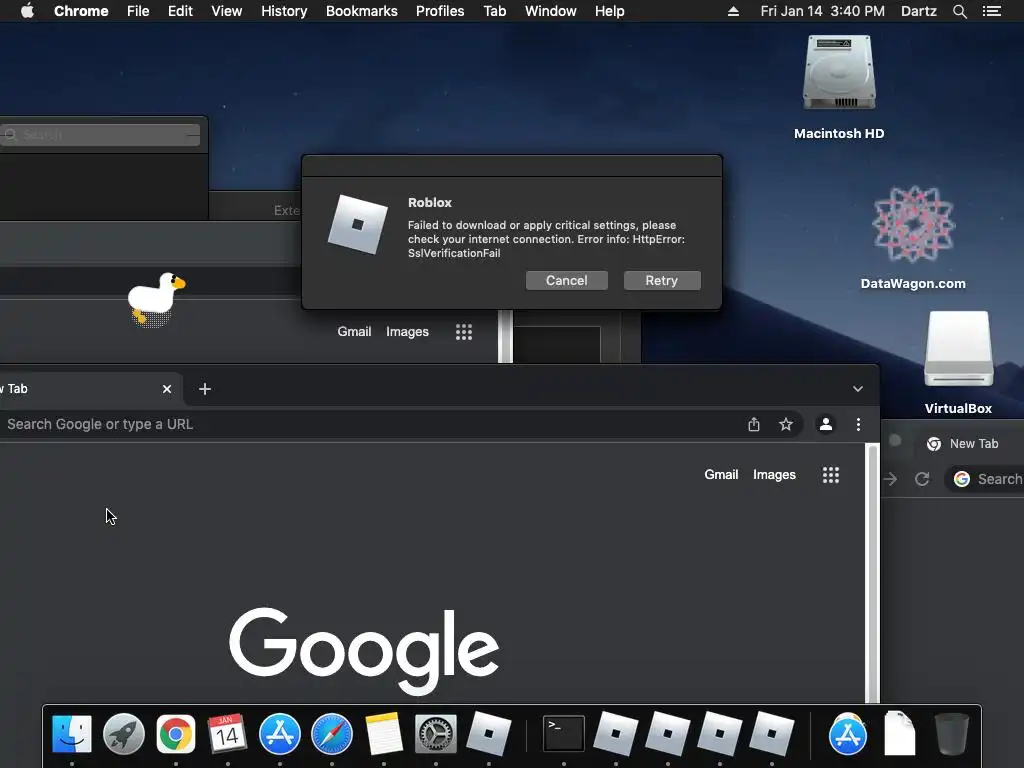Open a new tab with the plus button
The height and width of the screenshot is (768, 1024).
pos(205,389)
